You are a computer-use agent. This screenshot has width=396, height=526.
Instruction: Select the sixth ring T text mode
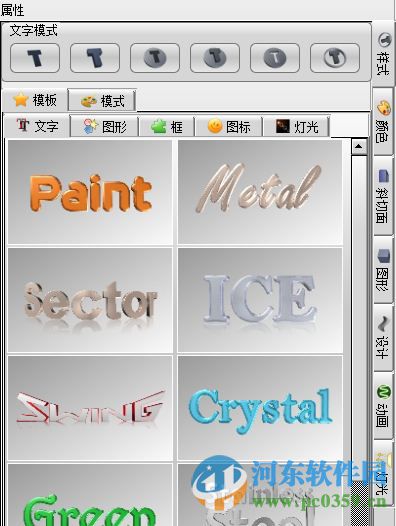tap(335, 58)
